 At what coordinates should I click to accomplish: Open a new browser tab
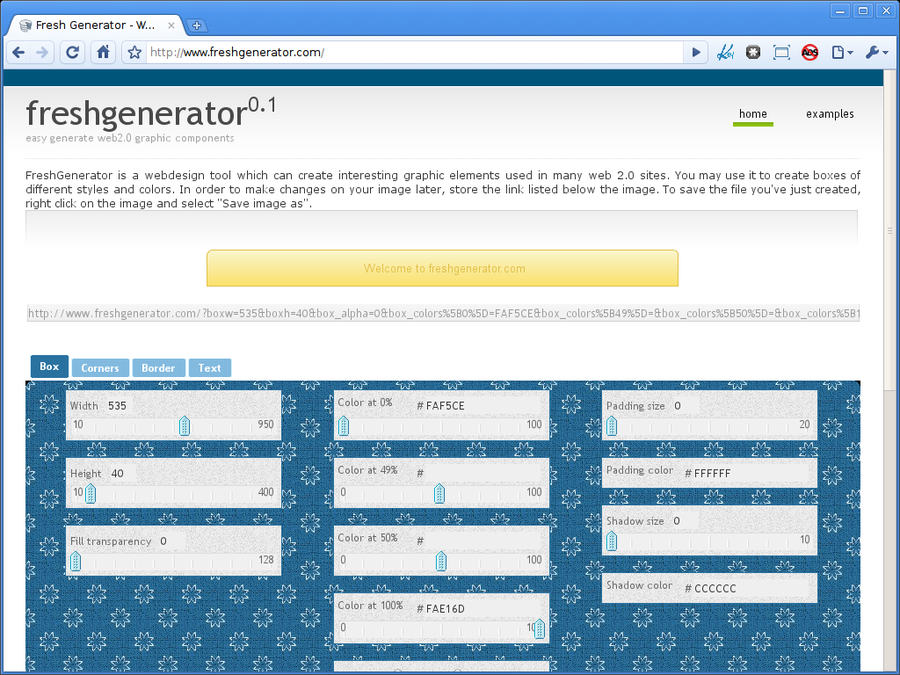point(196,25)
